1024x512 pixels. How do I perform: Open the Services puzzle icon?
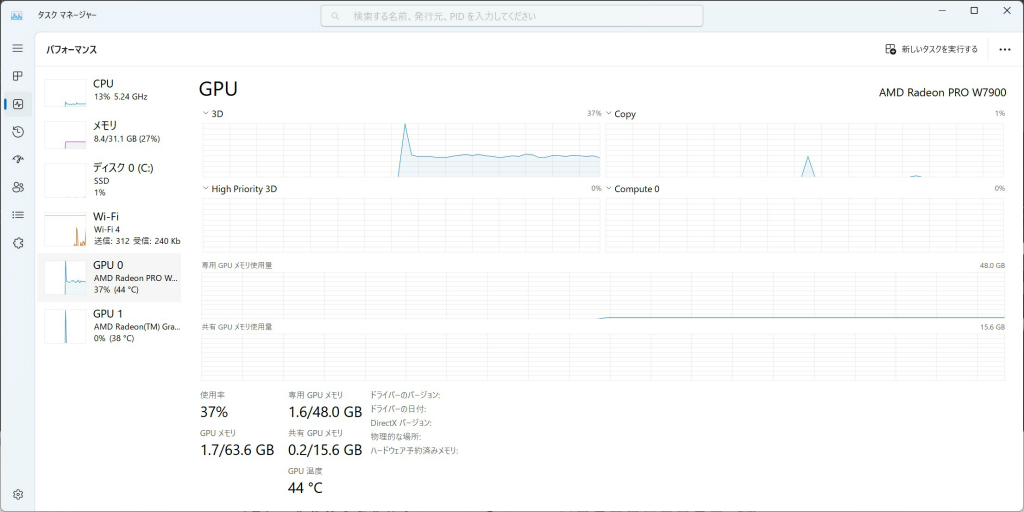click(x=18, y=244)
